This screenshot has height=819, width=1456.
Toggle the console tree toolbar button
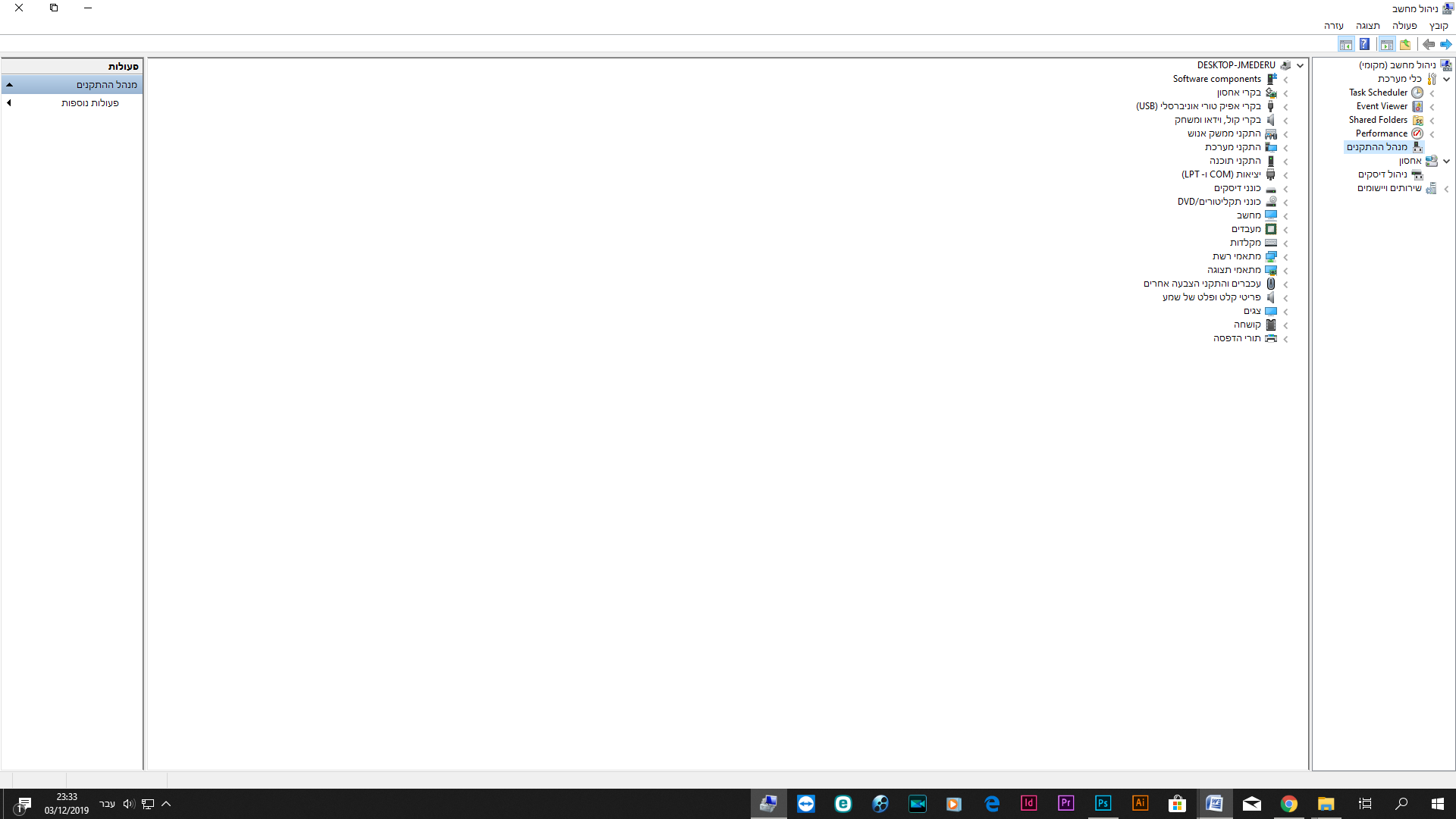point(1386,44)
